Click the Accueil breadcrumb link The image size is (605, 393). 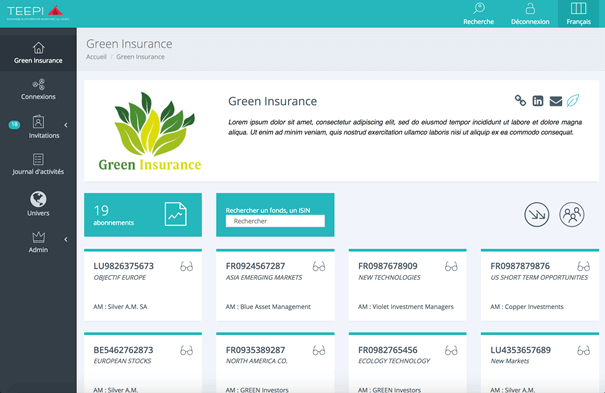coord(96,57)
